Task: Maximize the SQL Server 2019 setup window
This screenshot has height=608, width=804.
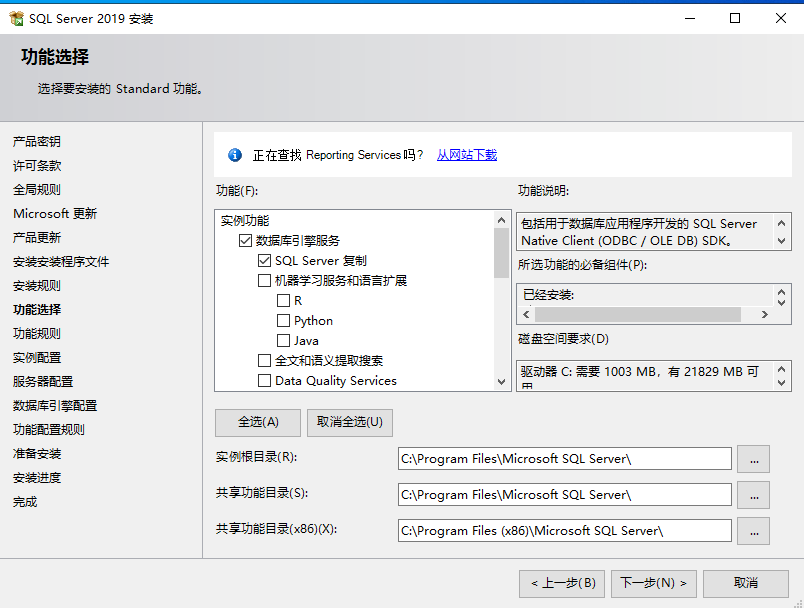Action: click(735, 18)
